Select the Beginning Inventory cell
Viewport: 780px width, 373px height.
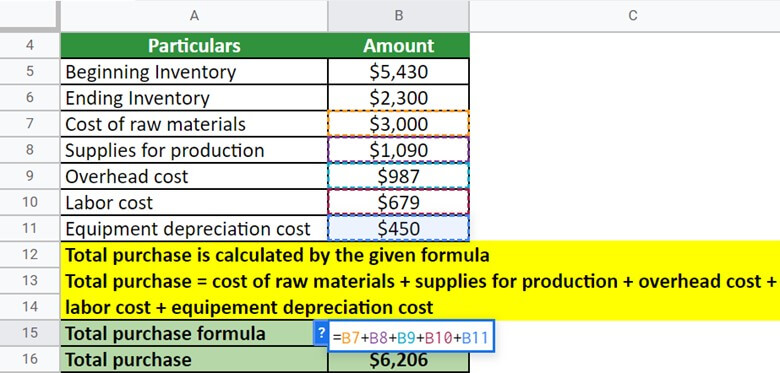pos(194,72)
